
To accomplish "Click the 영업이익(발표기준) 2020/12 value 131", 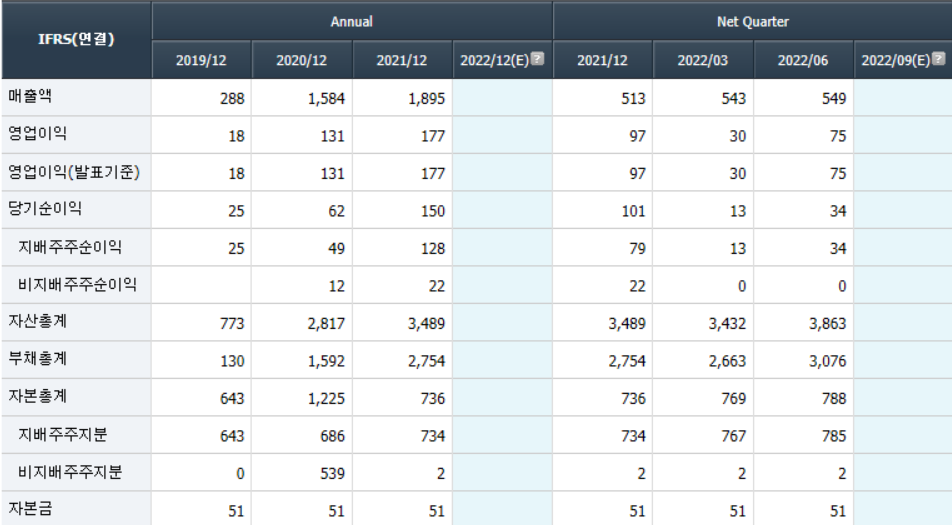I will pos(333,174).
